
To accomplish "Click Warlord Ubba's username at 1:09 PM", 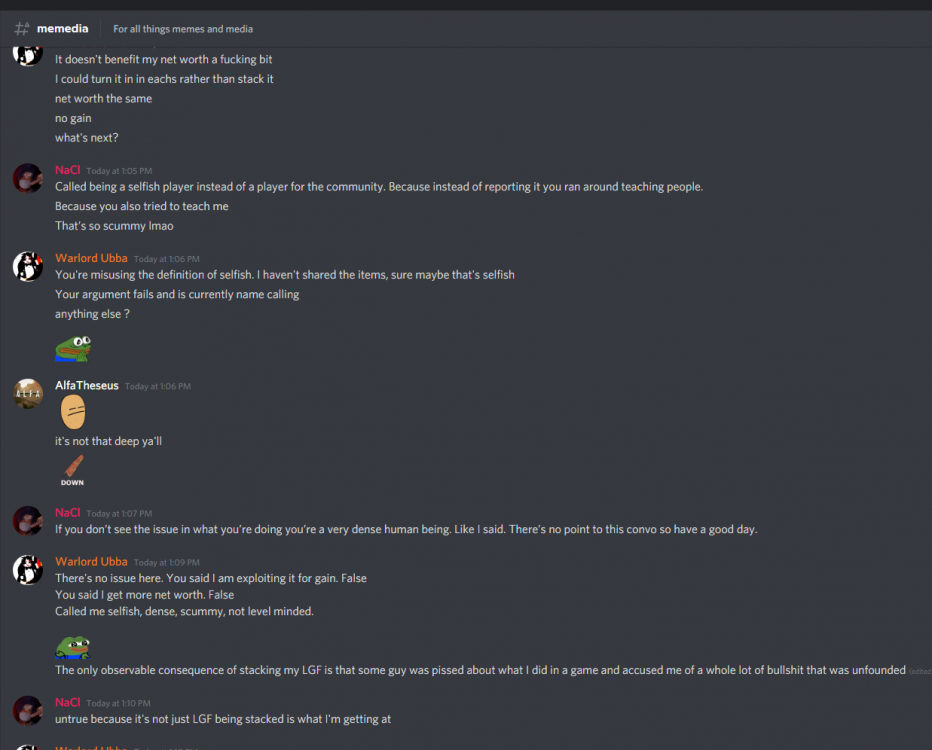I will (x=91, y=561).
